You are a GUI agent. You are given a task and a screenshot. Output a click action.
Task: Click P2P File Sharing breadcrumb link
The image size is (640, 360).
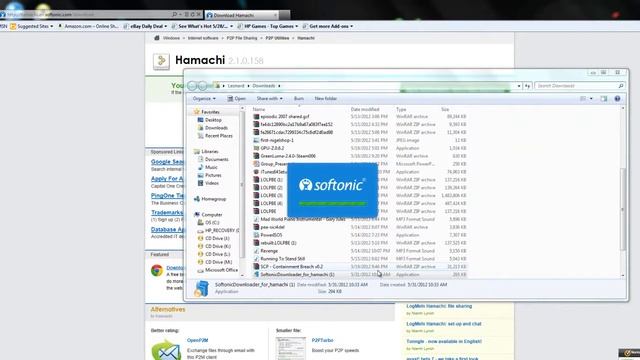point(242,38)
